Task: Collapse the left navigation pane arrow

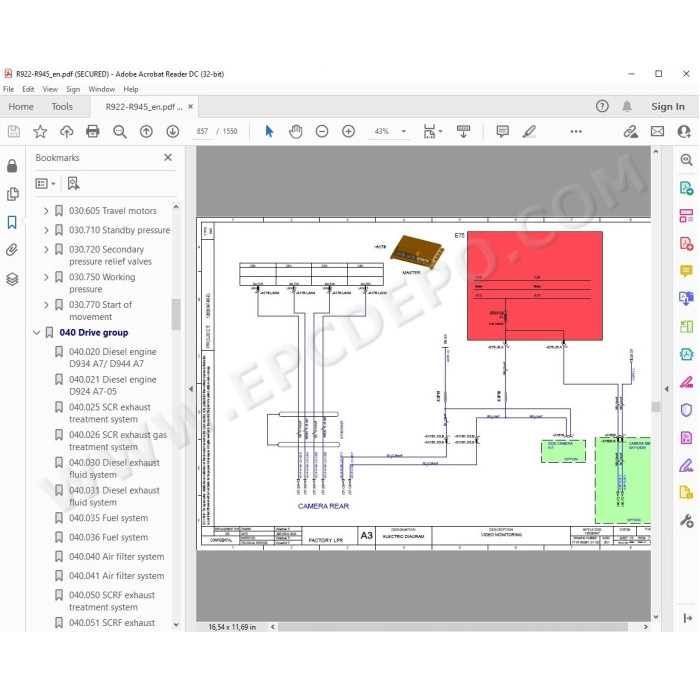Action: click(x=191, y=389)
